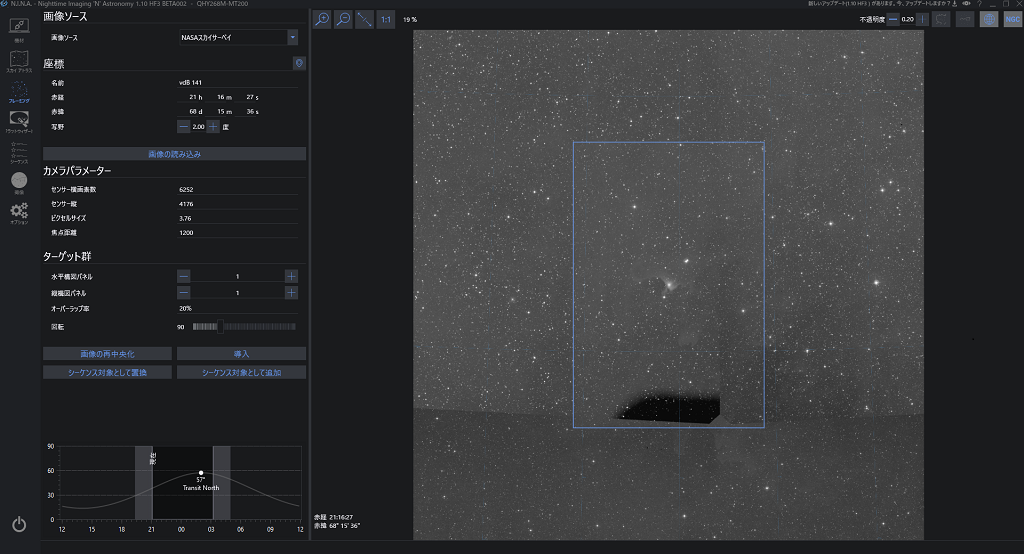Screen dimensions: 1024x554
Task: Click the Slew (導入) button
Action: (x=241, y=353)
